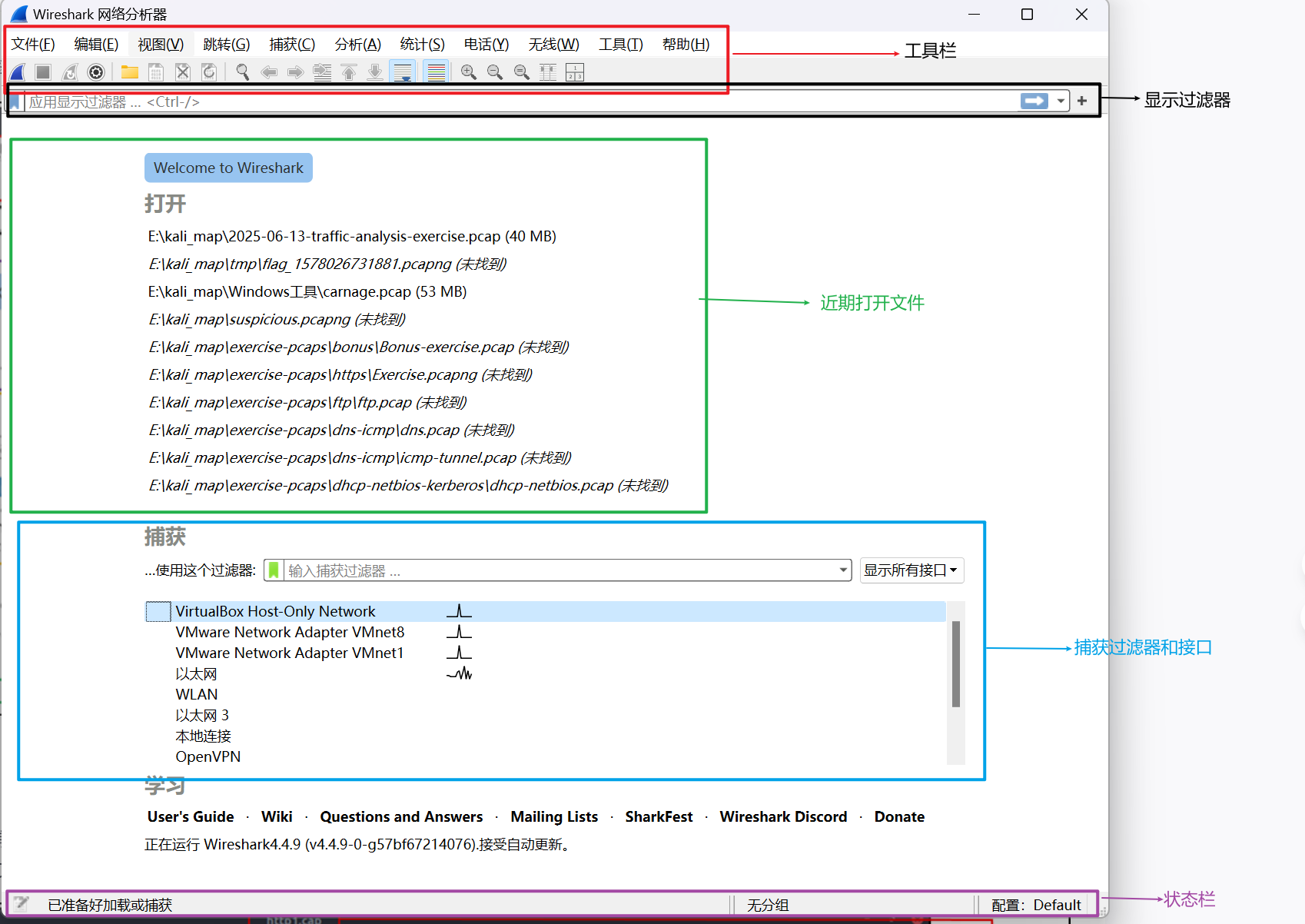Reload this capture file
The image size is (1305, 924).
pos(208,72)
